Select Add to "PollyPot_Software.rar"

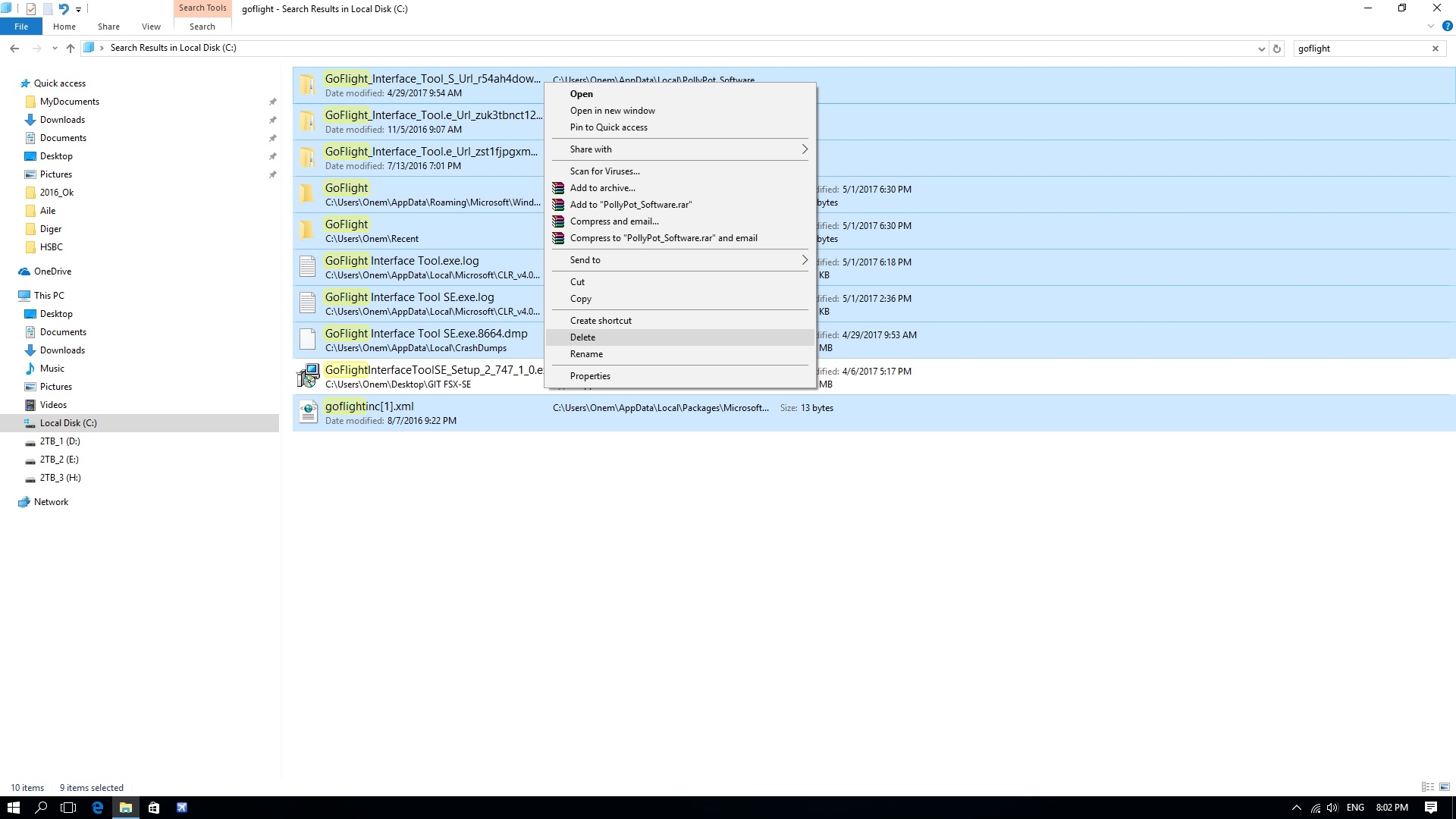(679, 205)
